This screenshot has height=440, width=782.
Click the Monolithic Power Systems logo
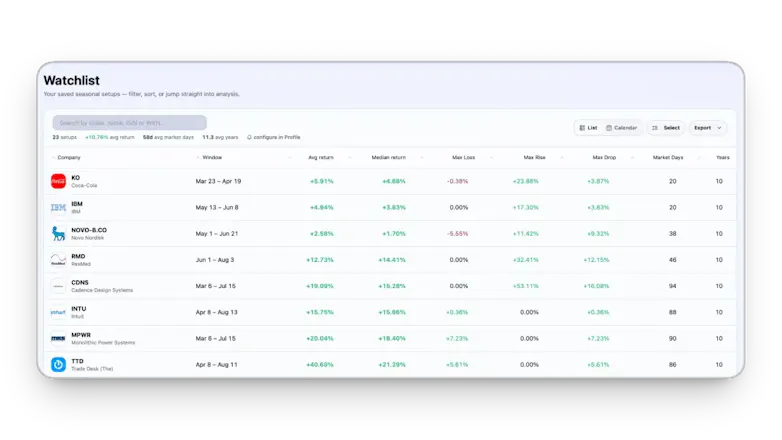pos(58,339)
